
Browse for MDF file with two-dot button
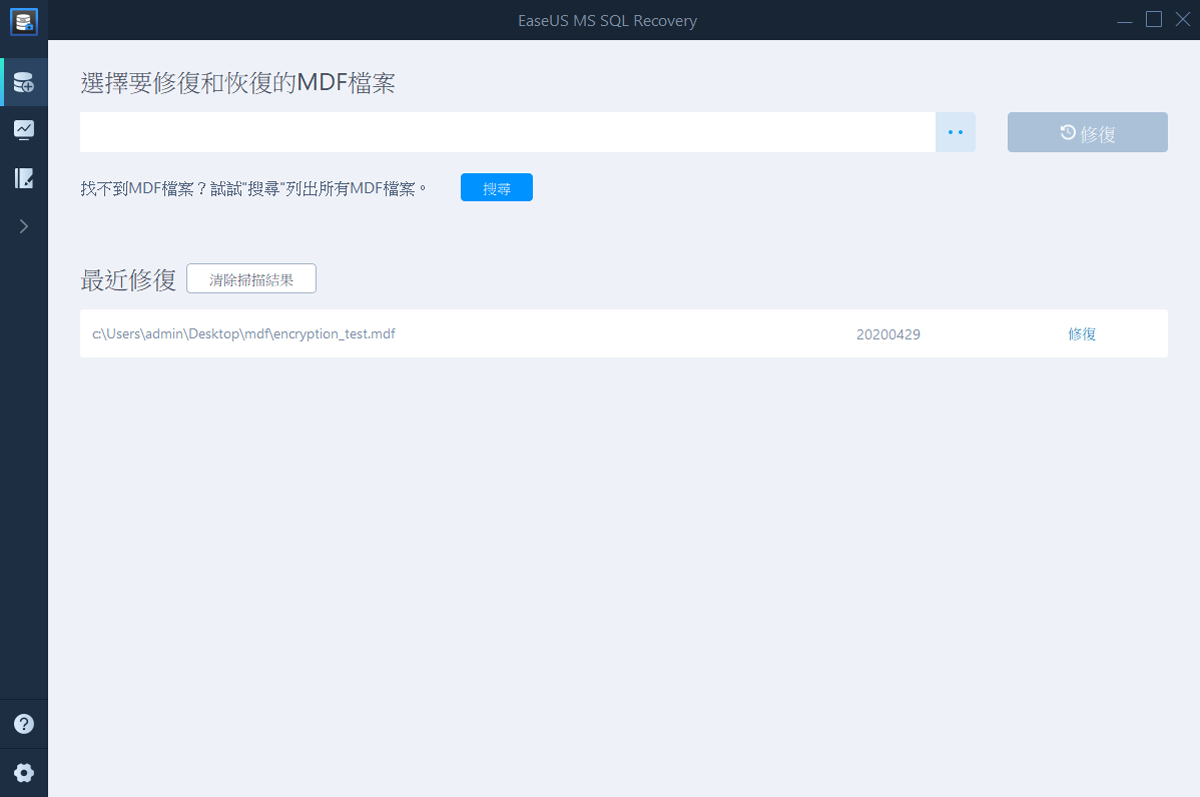click(x=955, y=132)
